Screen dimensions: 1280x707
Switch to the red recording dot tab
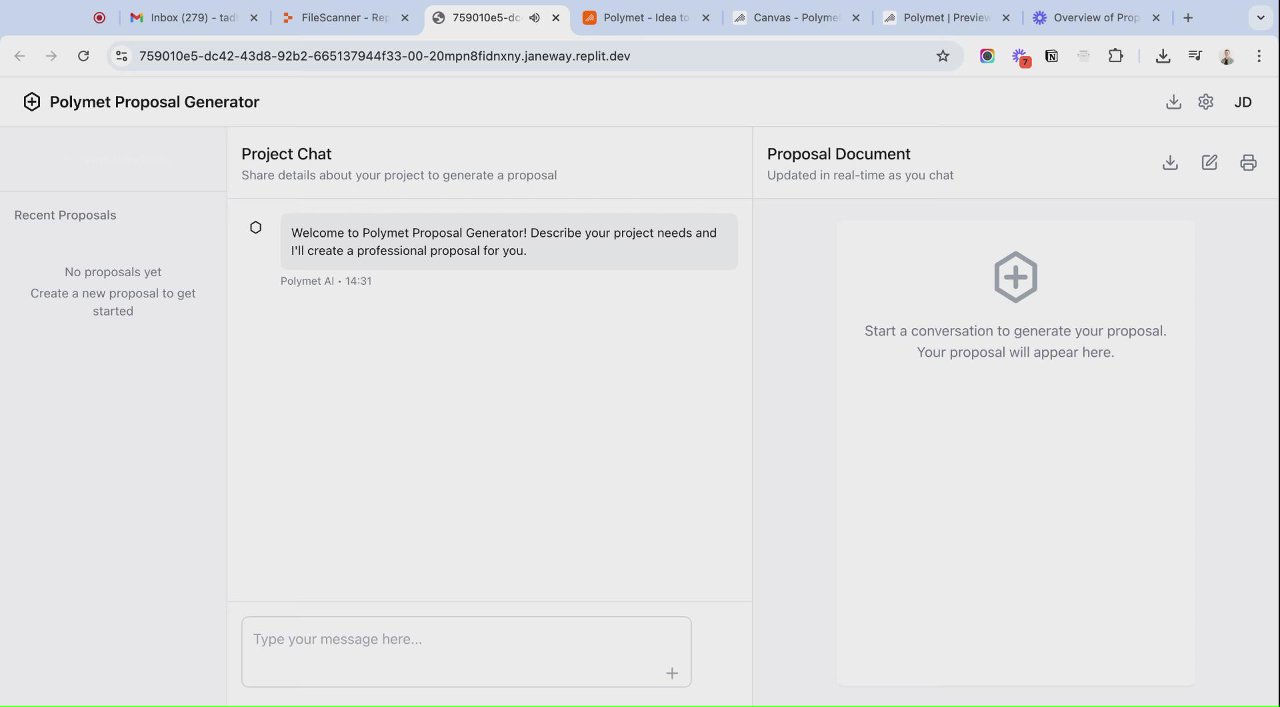99,18
